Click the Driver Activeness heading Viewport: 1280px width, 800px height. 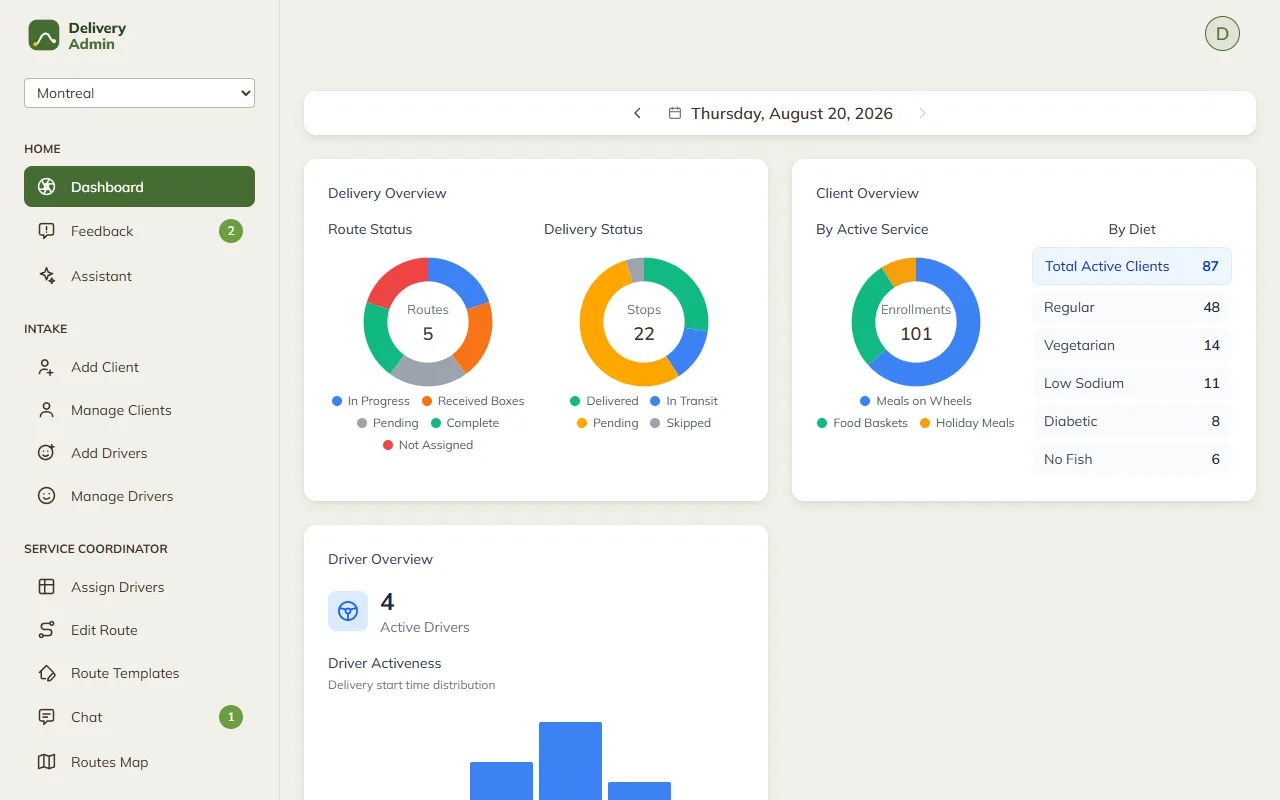coord(384,663)
